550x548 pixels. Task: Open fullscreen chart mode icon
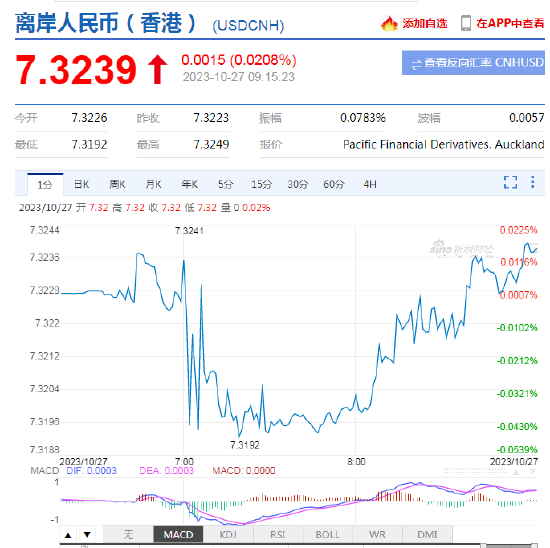(x=510, y=182)
